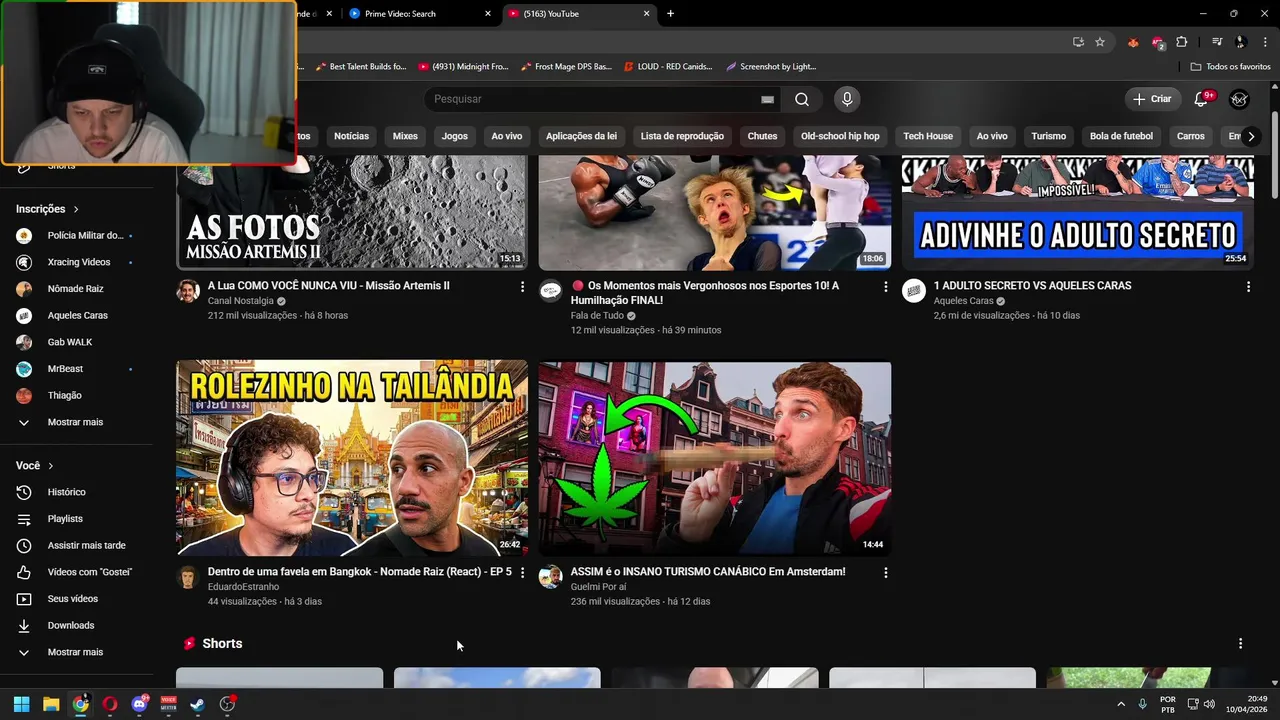Open EduardoEstranho channel avatar
Viewport: 1280px width, 720px height.
point(188,577)
